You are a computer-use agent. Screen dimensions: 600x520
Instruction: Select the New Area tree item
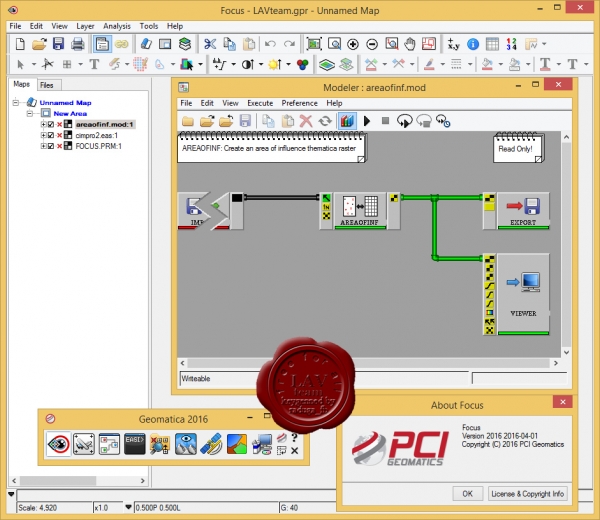coord(70,113)
